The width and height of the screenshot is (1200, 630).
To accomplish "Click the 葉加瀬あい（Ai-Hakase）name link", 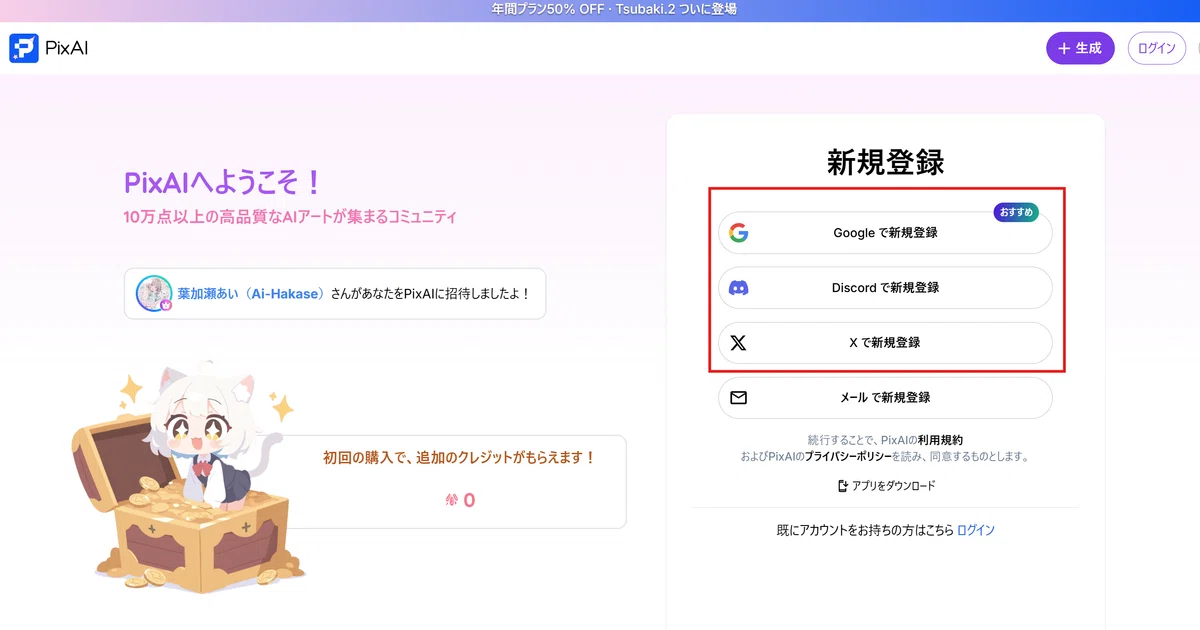I will (x=251, y=294).
